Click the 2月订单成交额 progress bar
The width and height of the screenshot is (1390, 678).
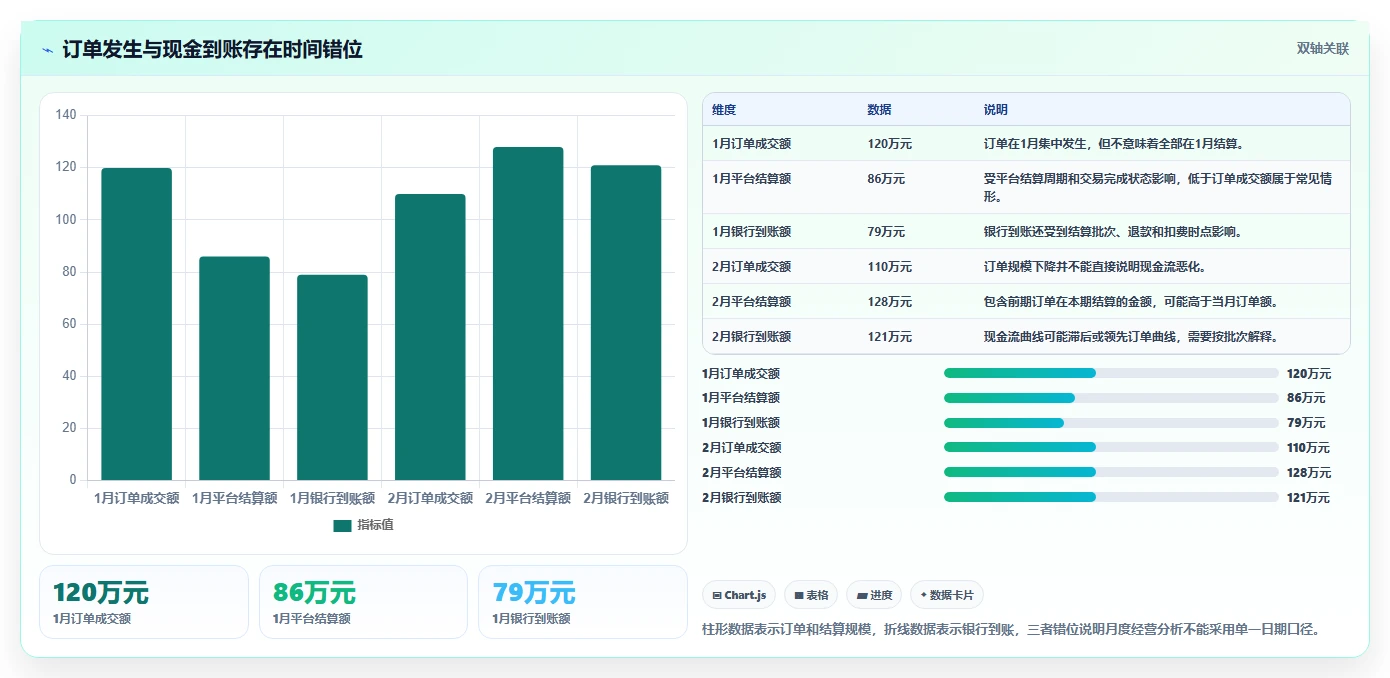(1111, 448)
